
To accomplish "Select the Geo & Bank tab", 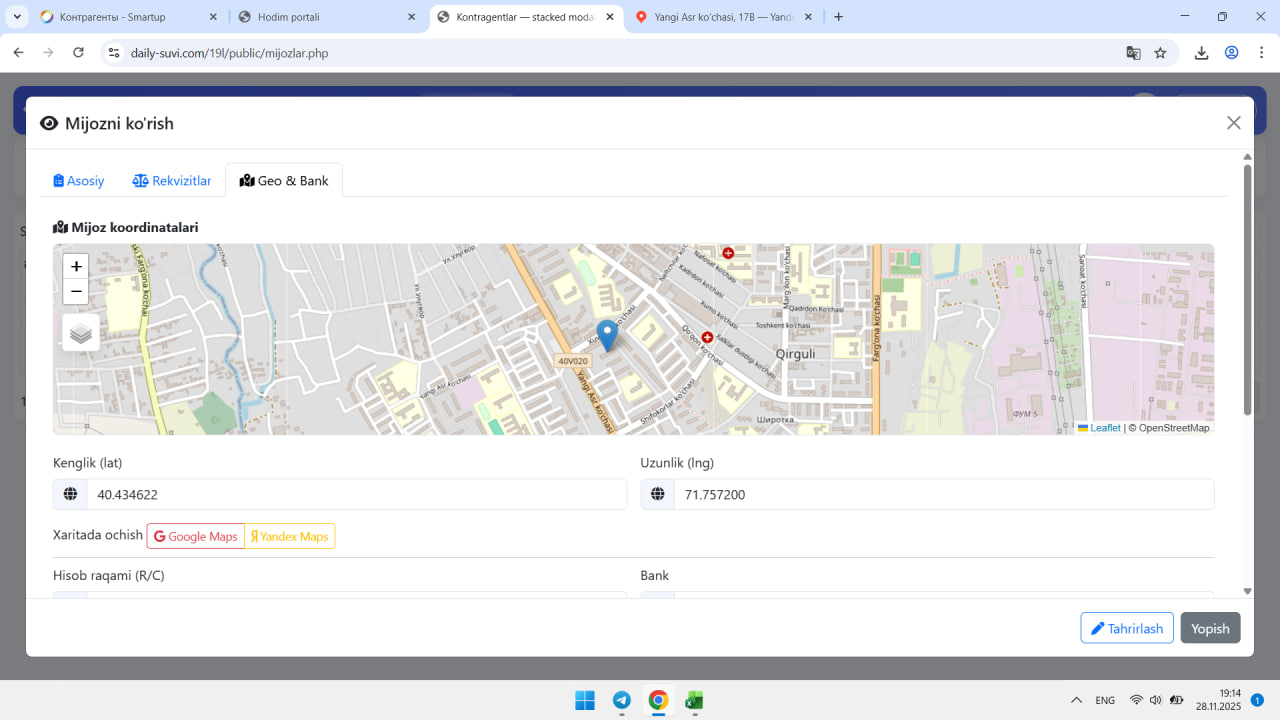I will point(284,181).
